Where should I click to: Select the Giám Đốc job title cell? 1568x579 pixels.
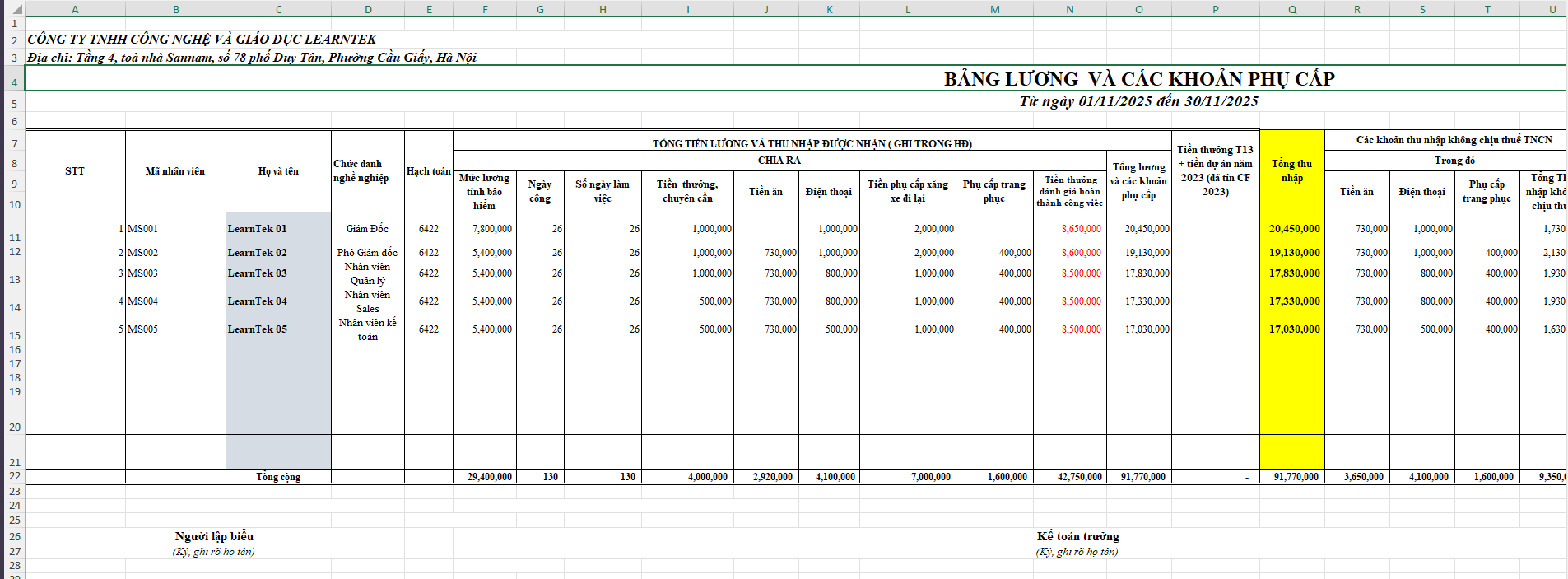[367, 229]
